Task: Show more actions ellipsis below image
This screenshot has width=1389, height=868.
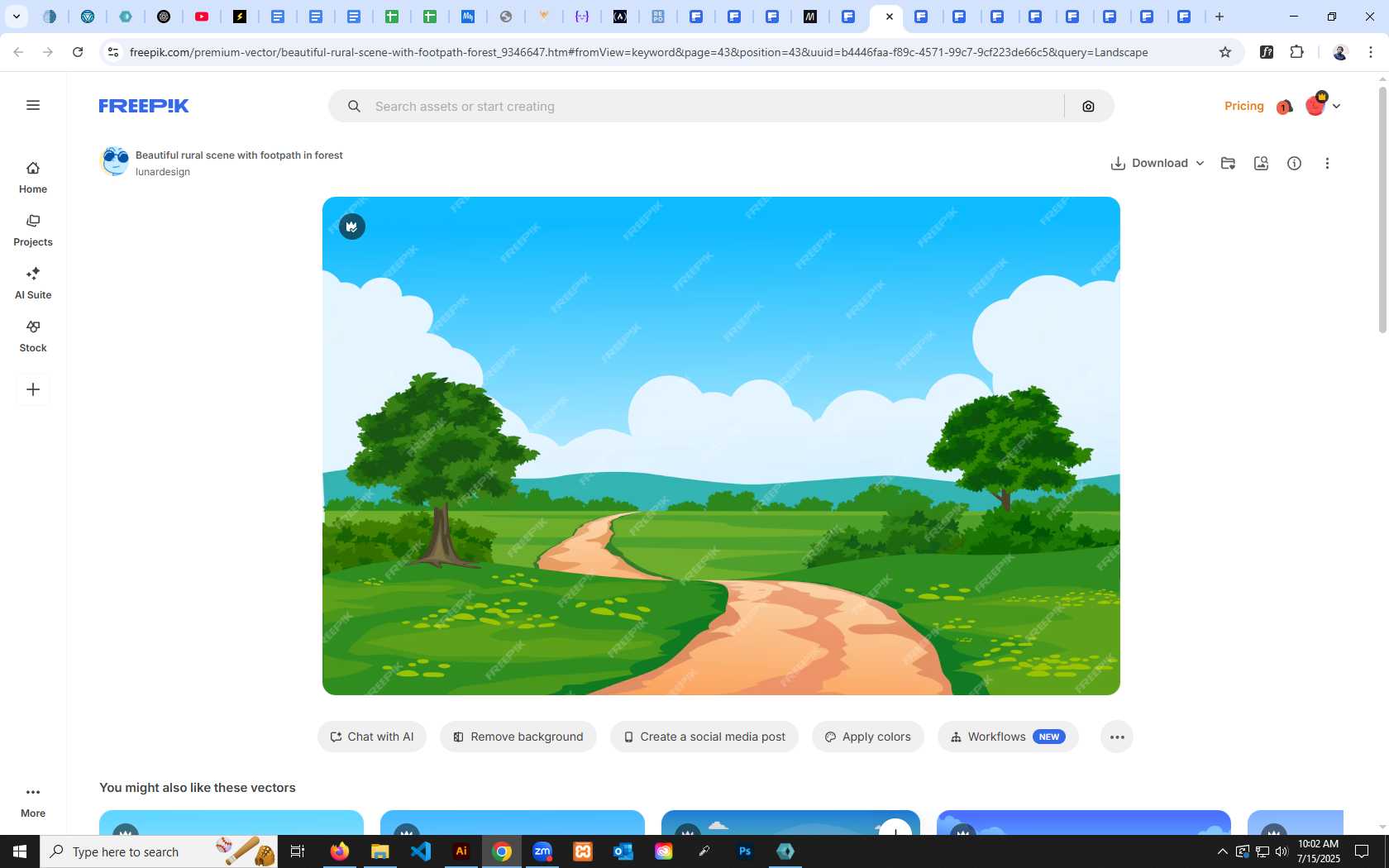Action: (1117, 737)
